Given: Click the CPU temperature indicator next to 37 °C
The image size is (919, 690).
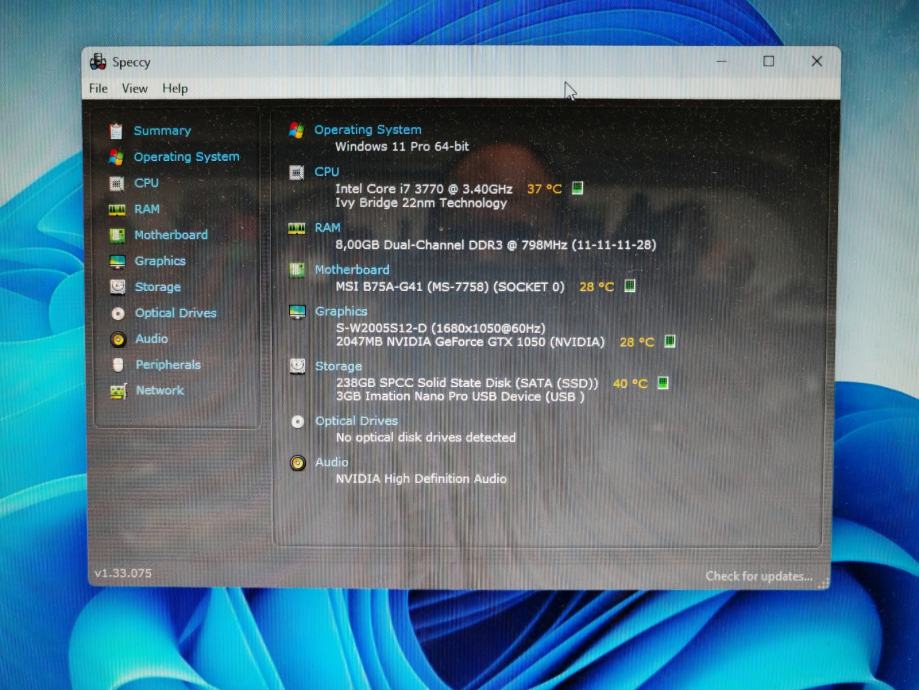Looking at the screenshot, I should 577,188.
